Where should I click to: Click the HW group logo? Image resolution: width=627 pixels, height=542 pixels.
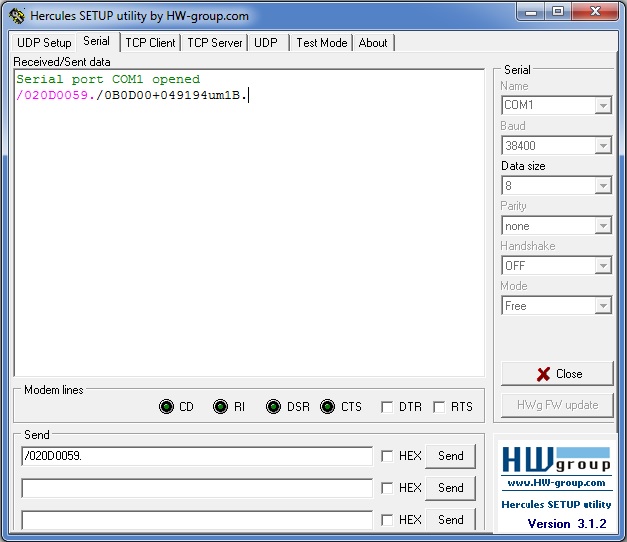(556, 459)
